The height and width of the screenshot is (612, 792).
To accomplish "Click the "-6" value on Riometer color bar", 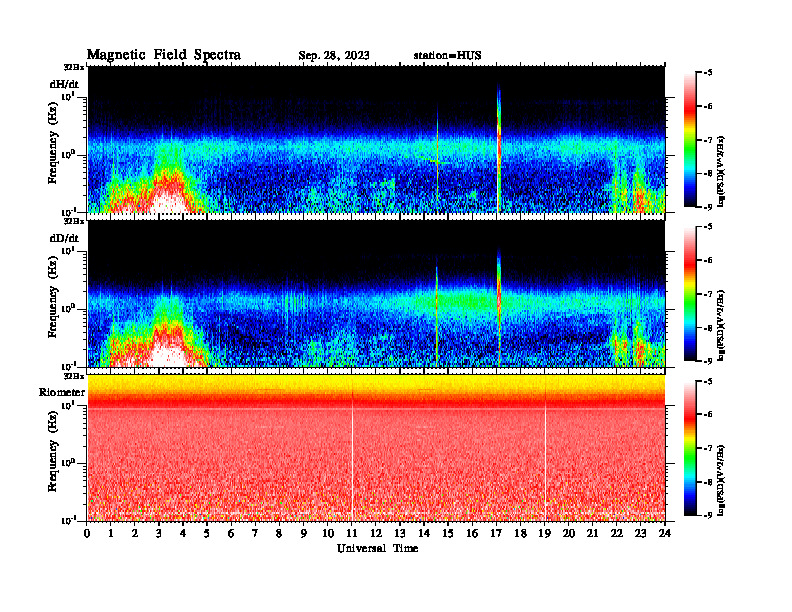I will 708,415.
